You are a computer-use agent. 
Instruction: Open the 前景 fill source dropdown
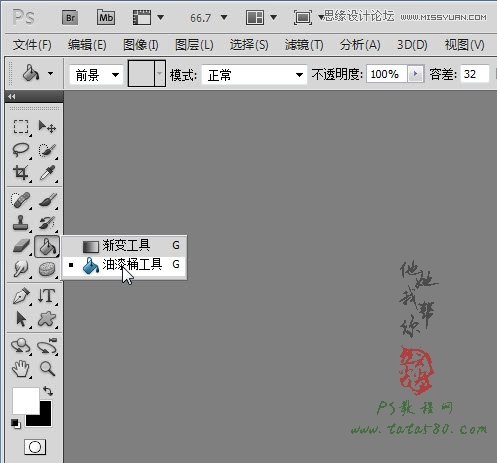tap(96, 75)
